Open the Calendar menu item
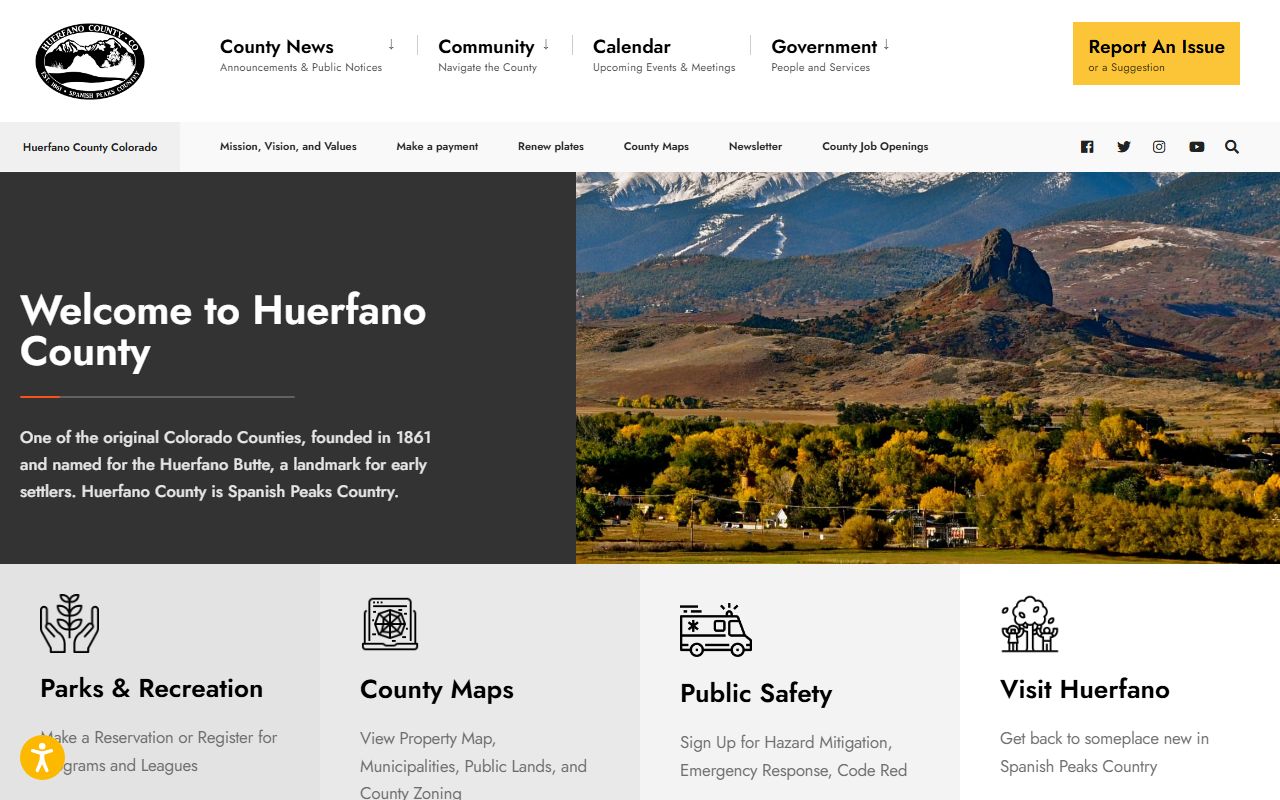The height and width of the screenshot is (800, 1280). click(632, 46)
